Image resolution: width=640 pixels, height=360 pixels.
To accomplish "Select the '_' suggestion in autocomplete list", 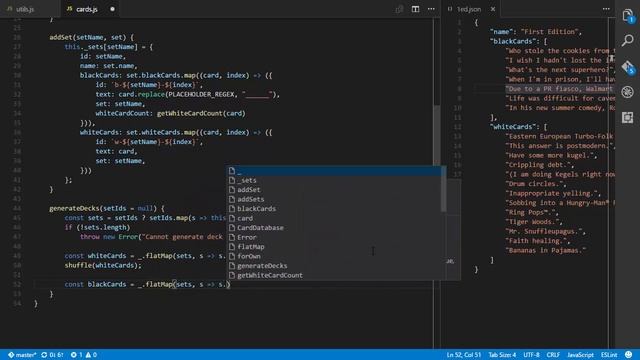I will (333, 171).
